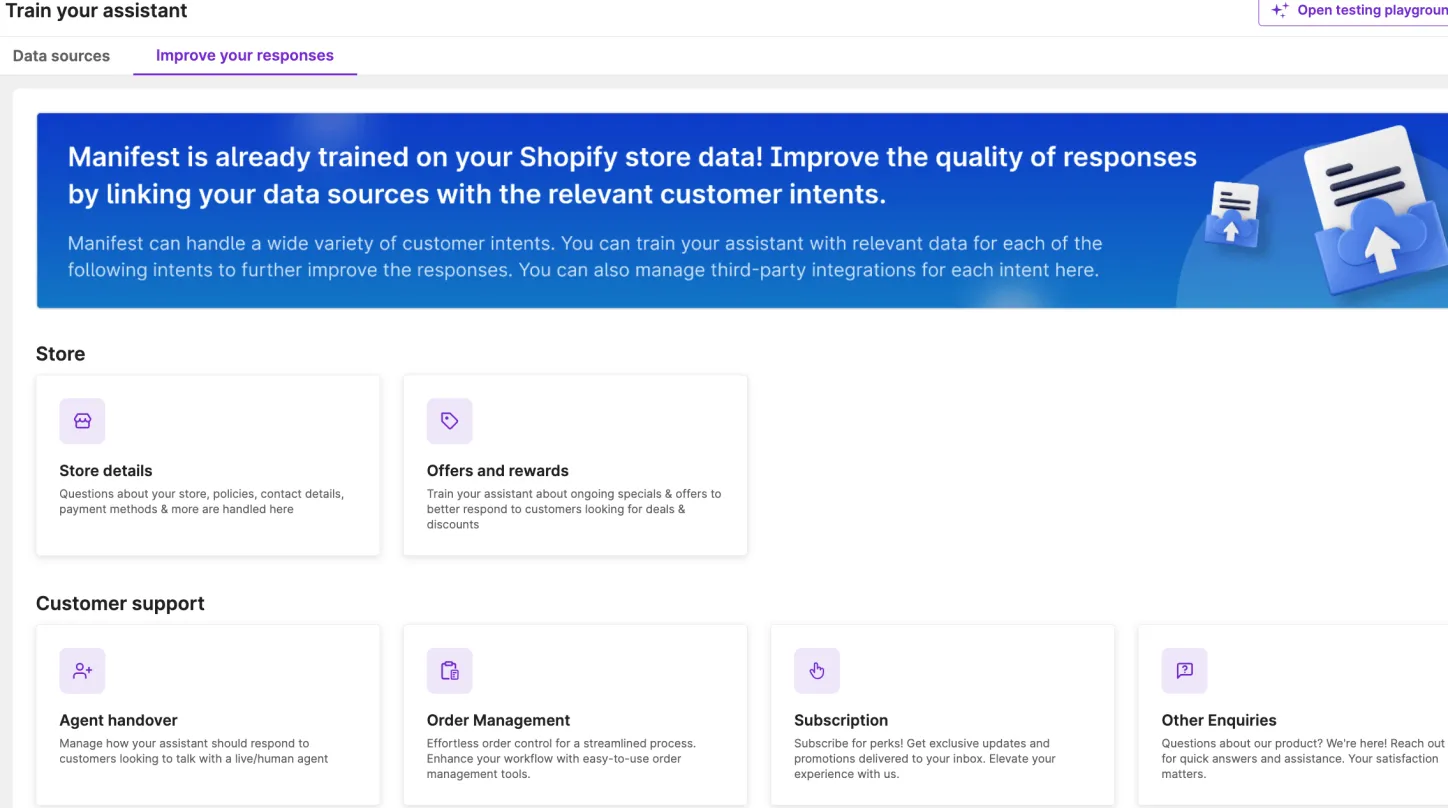This screenshot has height=808, width=1448.
Task: Open the Agent handover card title
Action: [118, 720]
